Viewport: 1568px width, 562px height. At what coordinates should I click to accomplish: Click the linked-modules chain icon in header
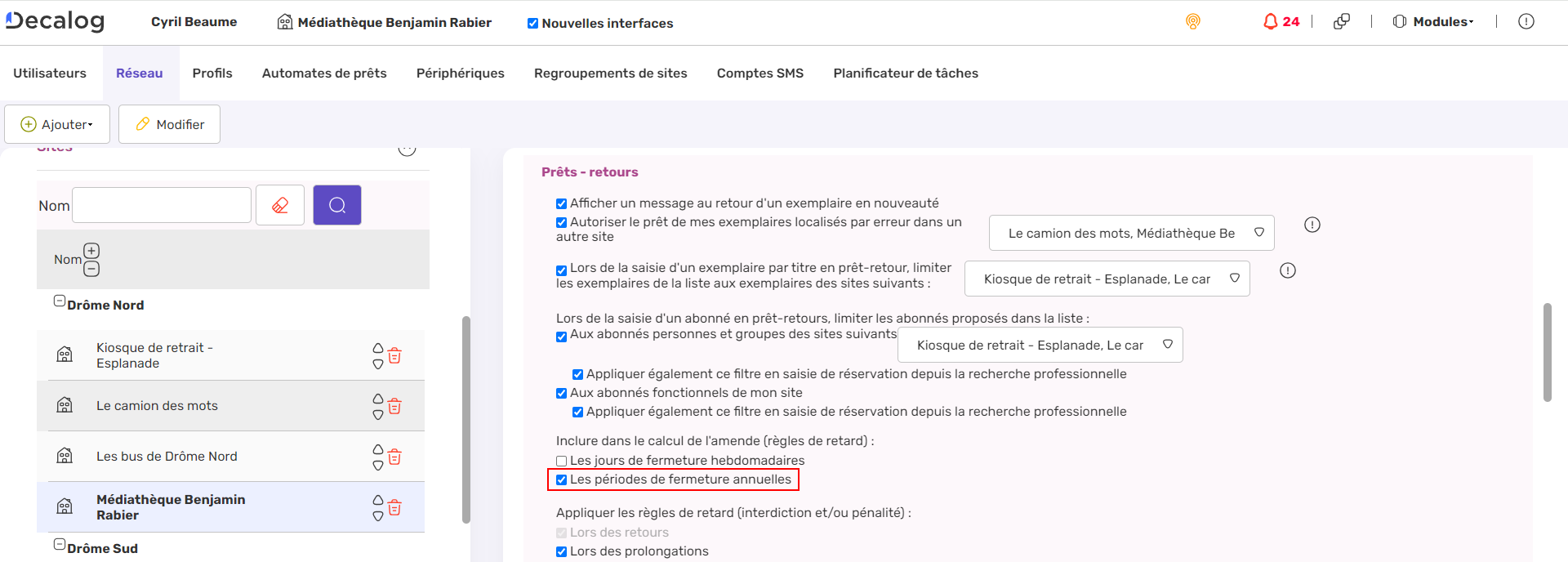[x=1342, y=21]
